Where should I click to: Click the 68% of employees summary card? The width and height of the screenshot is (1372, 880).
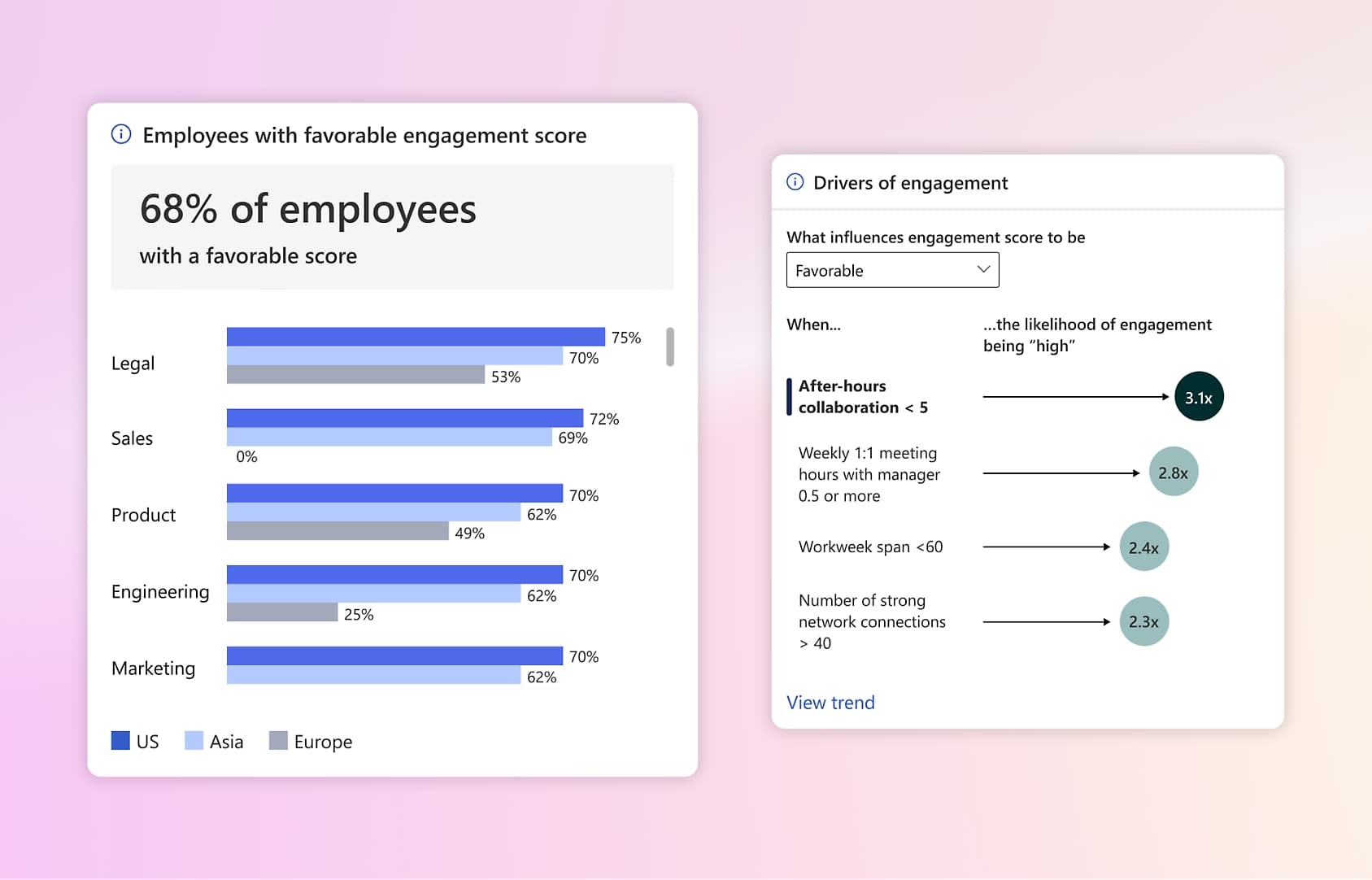click(x=392, y=227)
